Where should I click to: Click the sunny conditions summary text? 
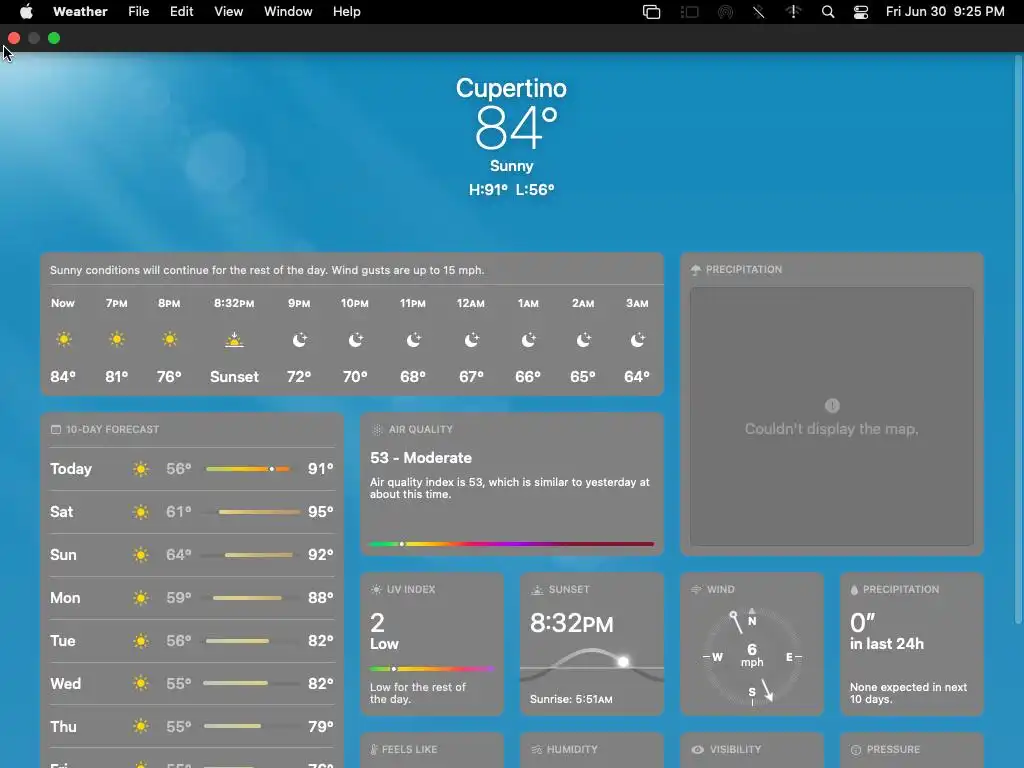(267, 270)
